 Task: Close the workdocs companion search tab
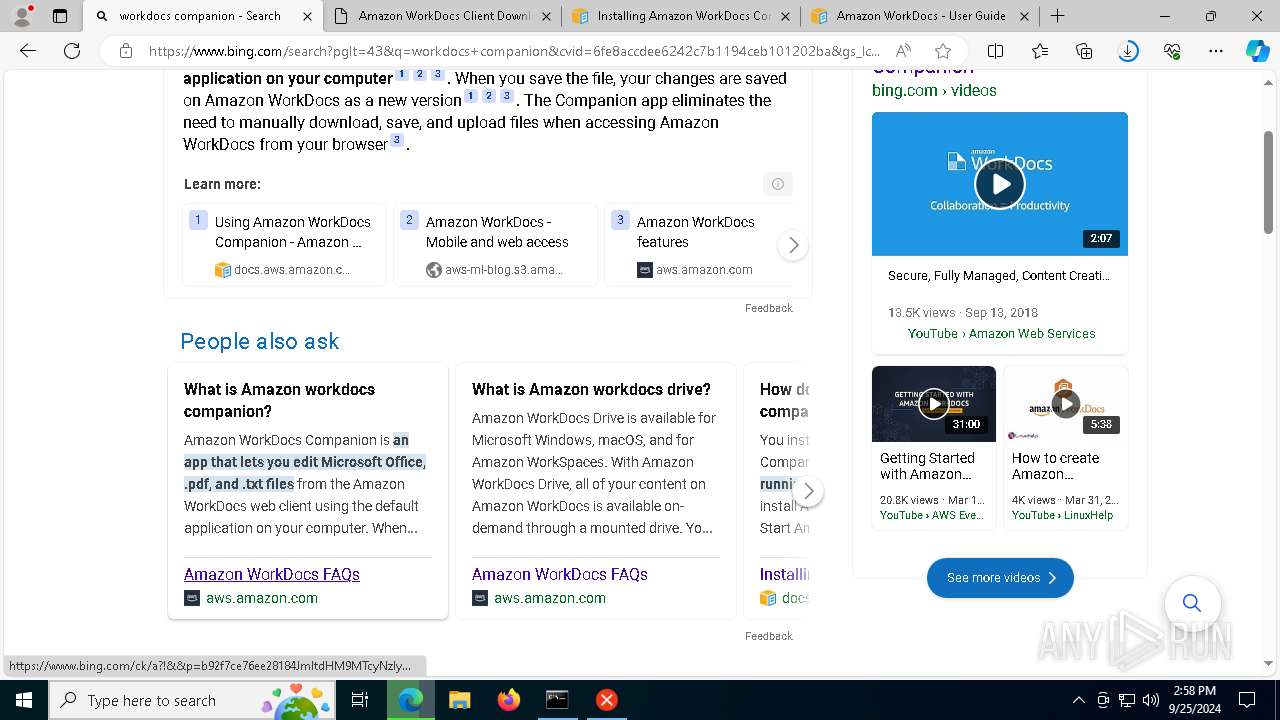click(x=307, y=16)
